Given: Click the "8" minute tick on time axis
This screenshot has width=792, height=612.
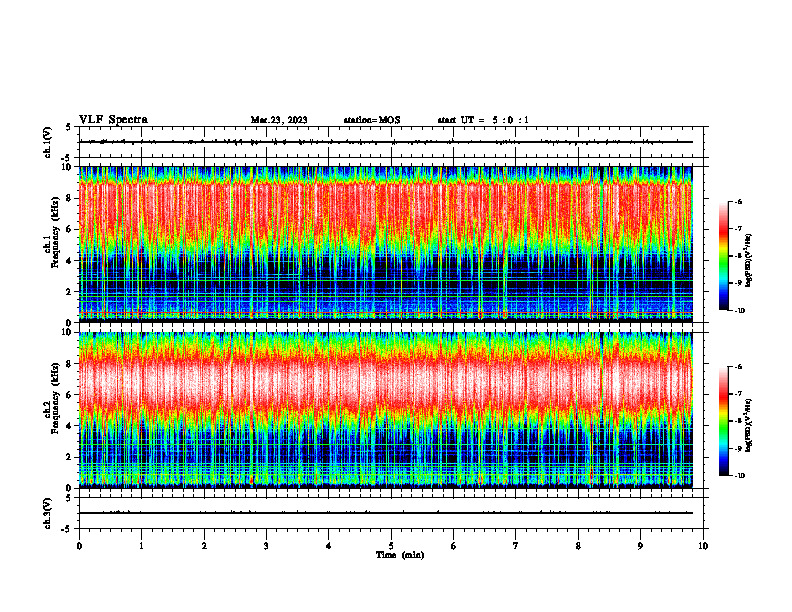Looking at the screenshot, I should click(578, 546).
